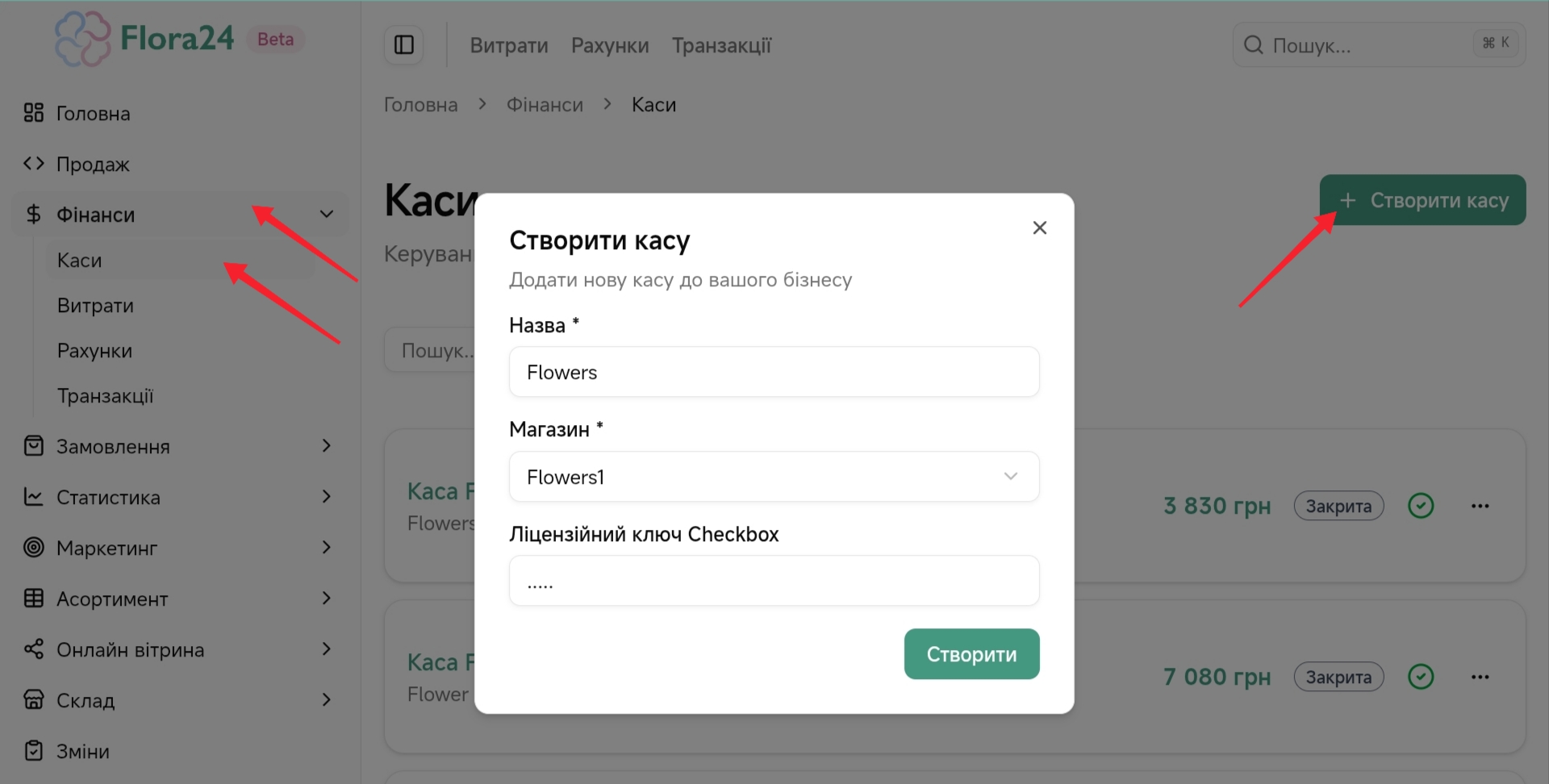Select Рахунки in the sidebar submenu
The width and height of the screenshot is (1549, 784).
pyautogui.click(x=94, y=351)
